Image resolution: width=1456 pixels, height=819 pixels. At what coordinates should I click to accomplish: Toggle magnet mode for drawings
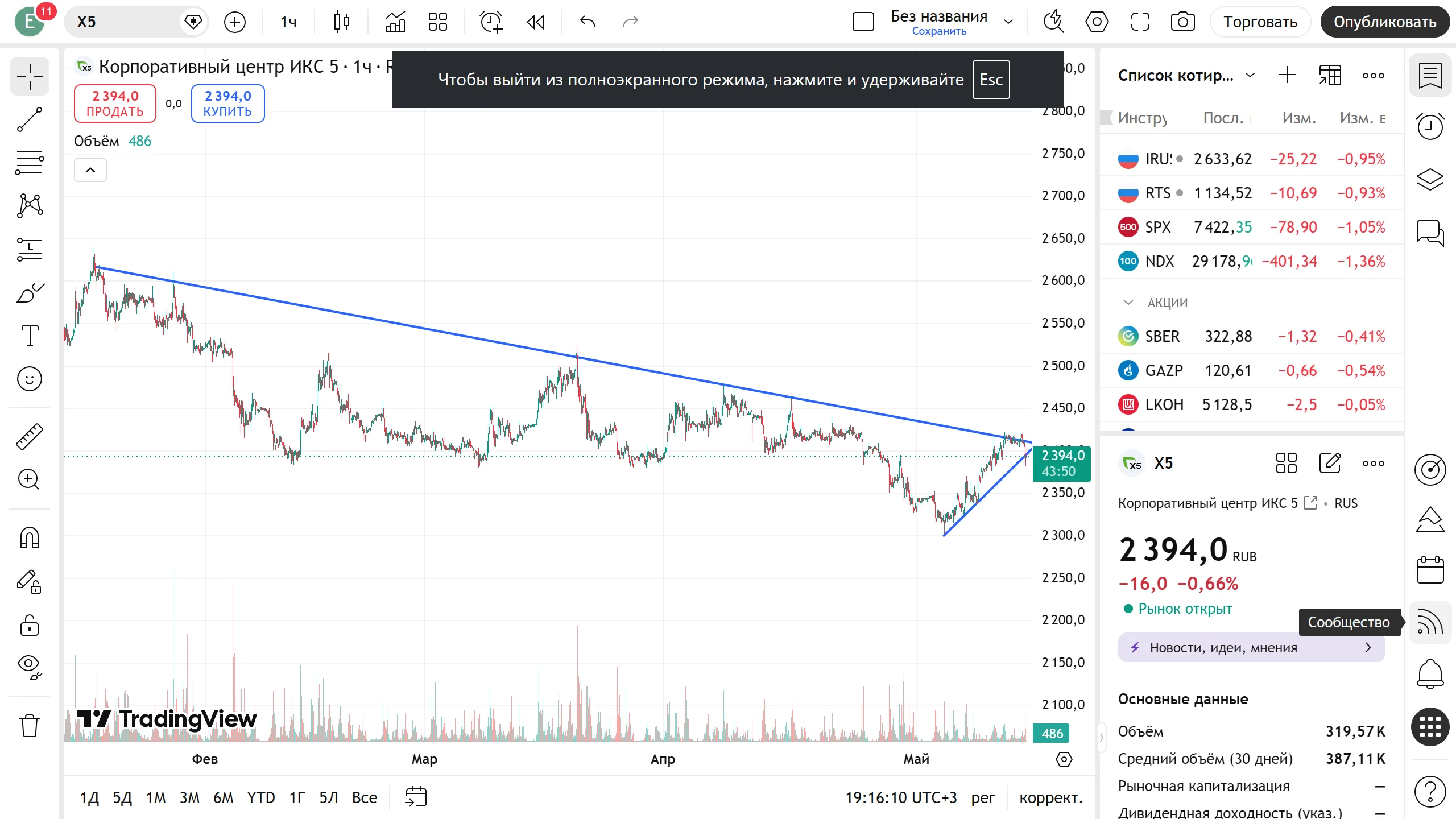click(x=30, y=537)
